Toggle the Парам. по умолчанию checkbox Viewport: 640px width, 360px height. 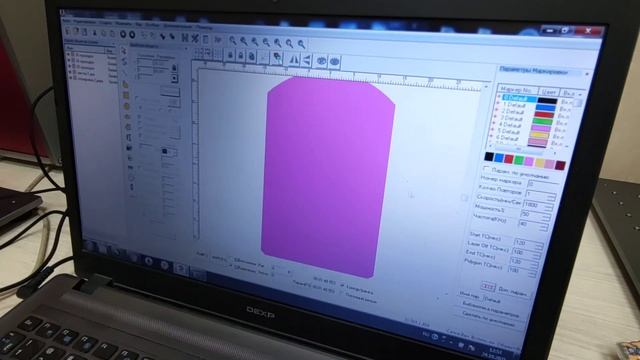click(487, 168)
